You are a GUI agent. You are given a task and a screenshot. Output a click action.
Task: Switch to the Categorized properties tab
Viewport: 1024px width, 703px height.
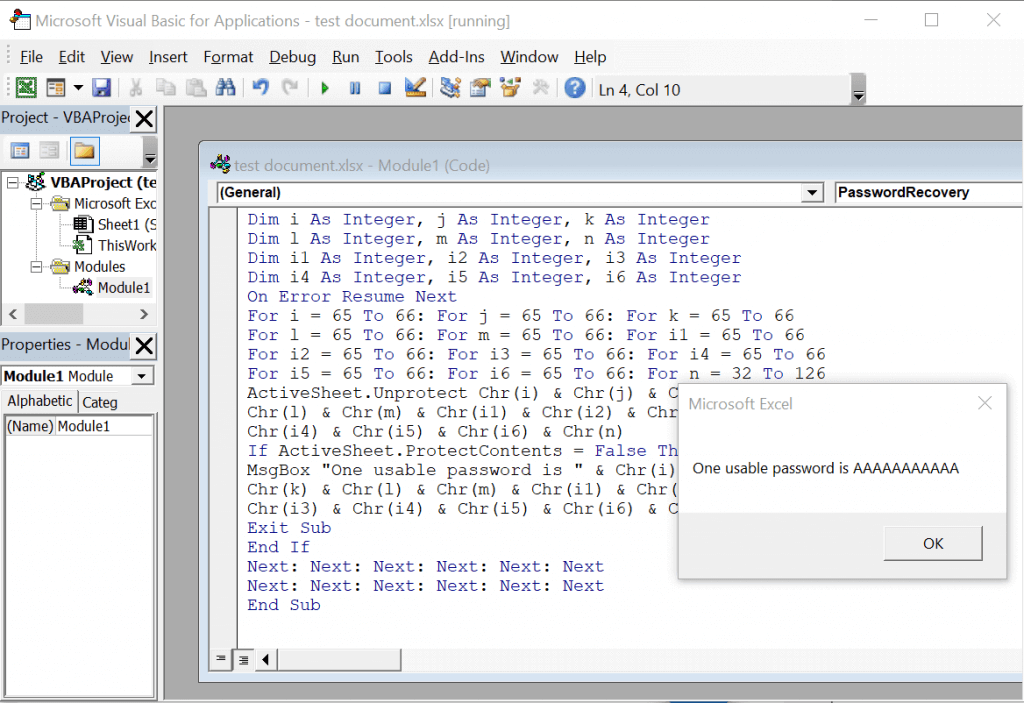[x=100, y=402]
